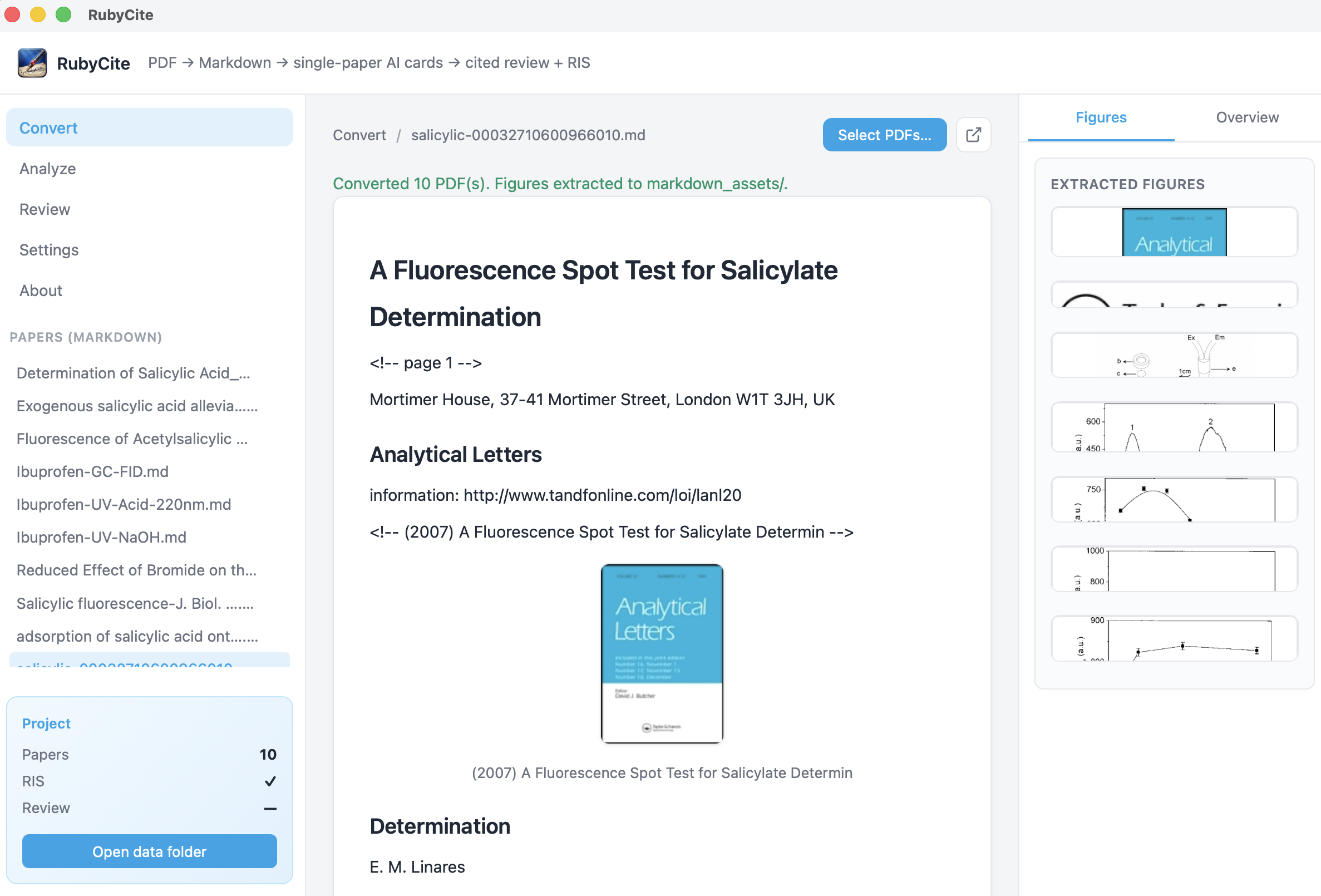The width and height of the screenshot is (1321, 896).
Task: Open the Analytical cover extracted figure thumbnail
Action: click(x=1174, y=232)
